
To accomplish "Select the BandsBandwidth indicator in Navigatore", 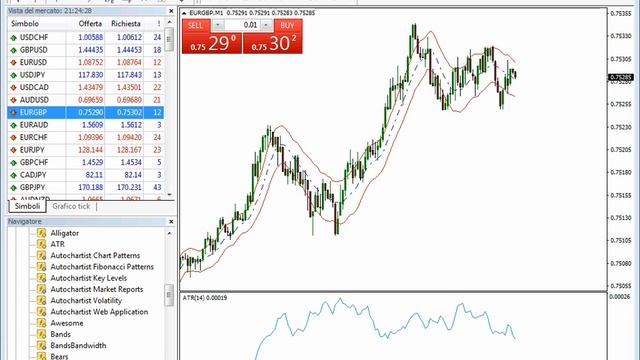I will point(78,345).
